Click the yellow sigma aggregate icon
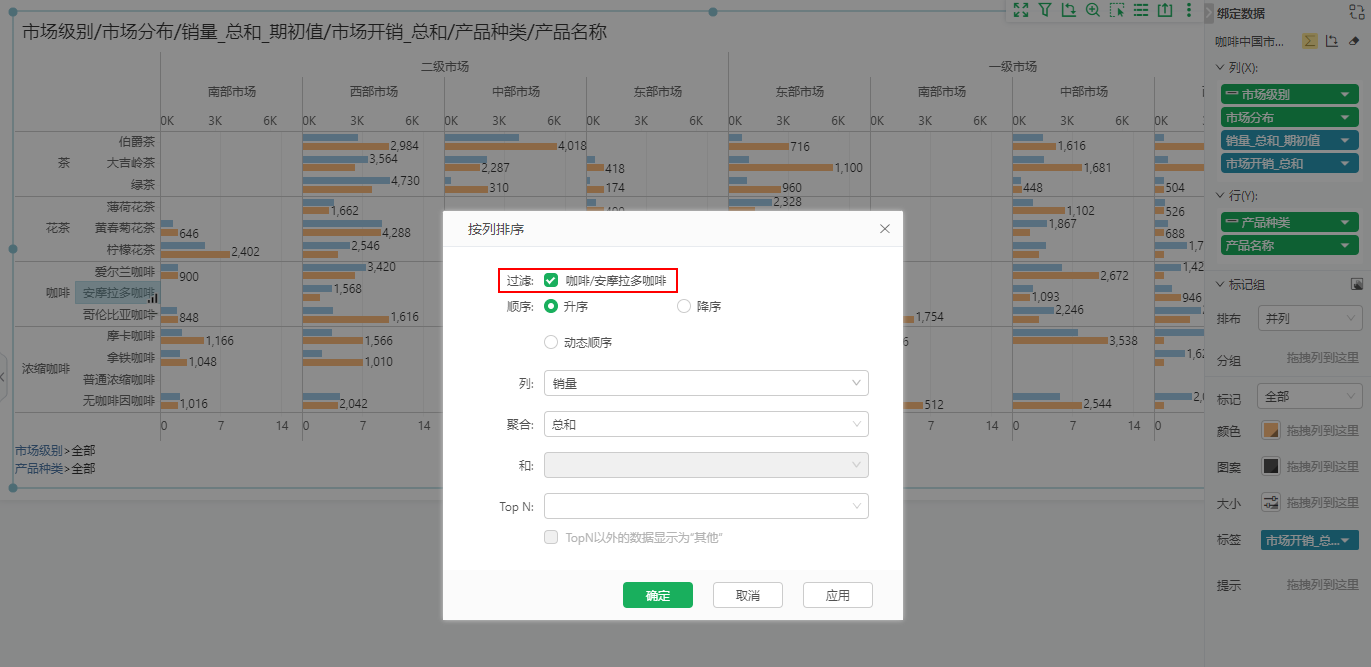The width and height of the screenshot is (1371, 667). pos(1309,41)
